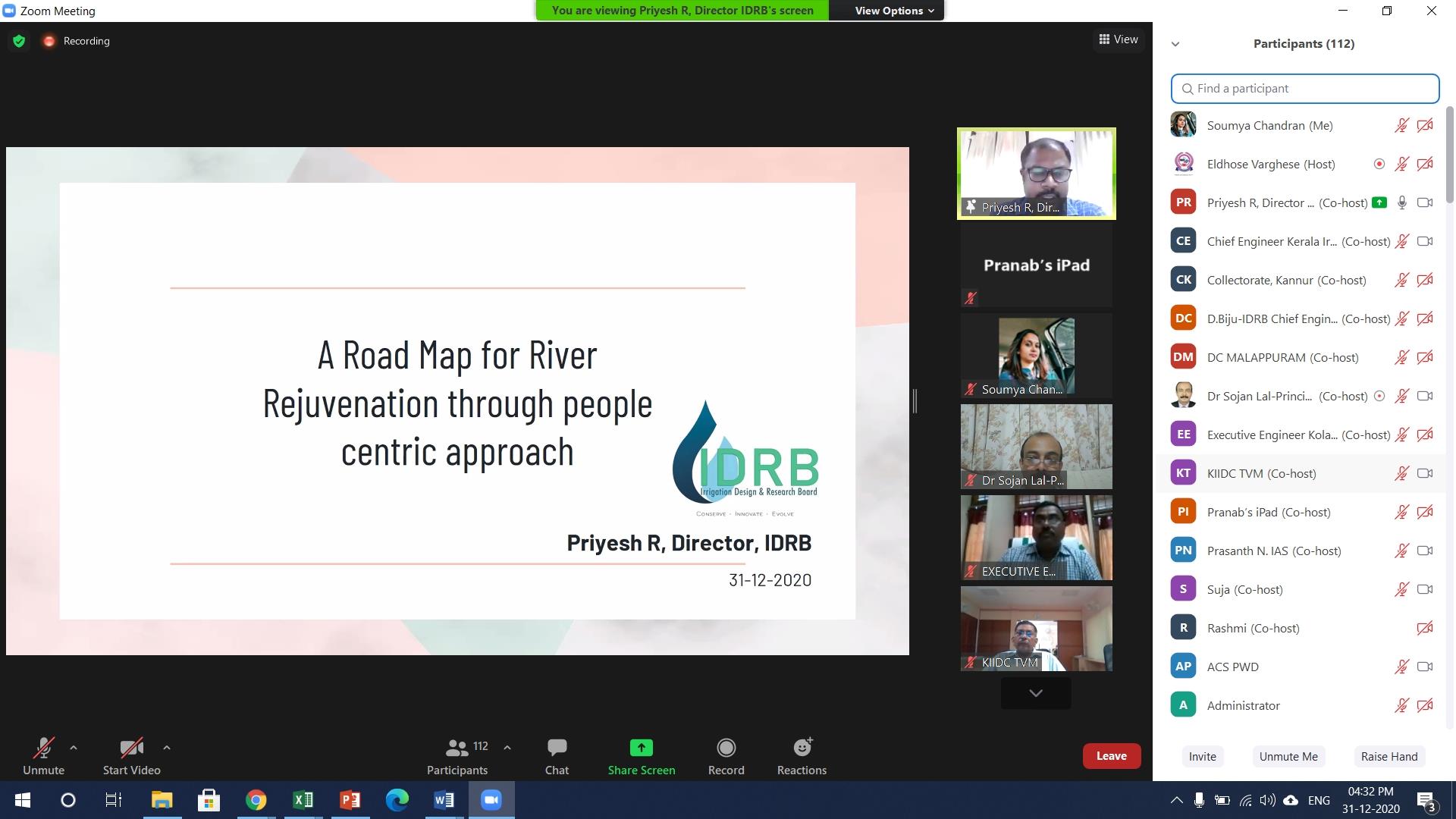
Task: Click the red Leave button
Action: 1111,756
